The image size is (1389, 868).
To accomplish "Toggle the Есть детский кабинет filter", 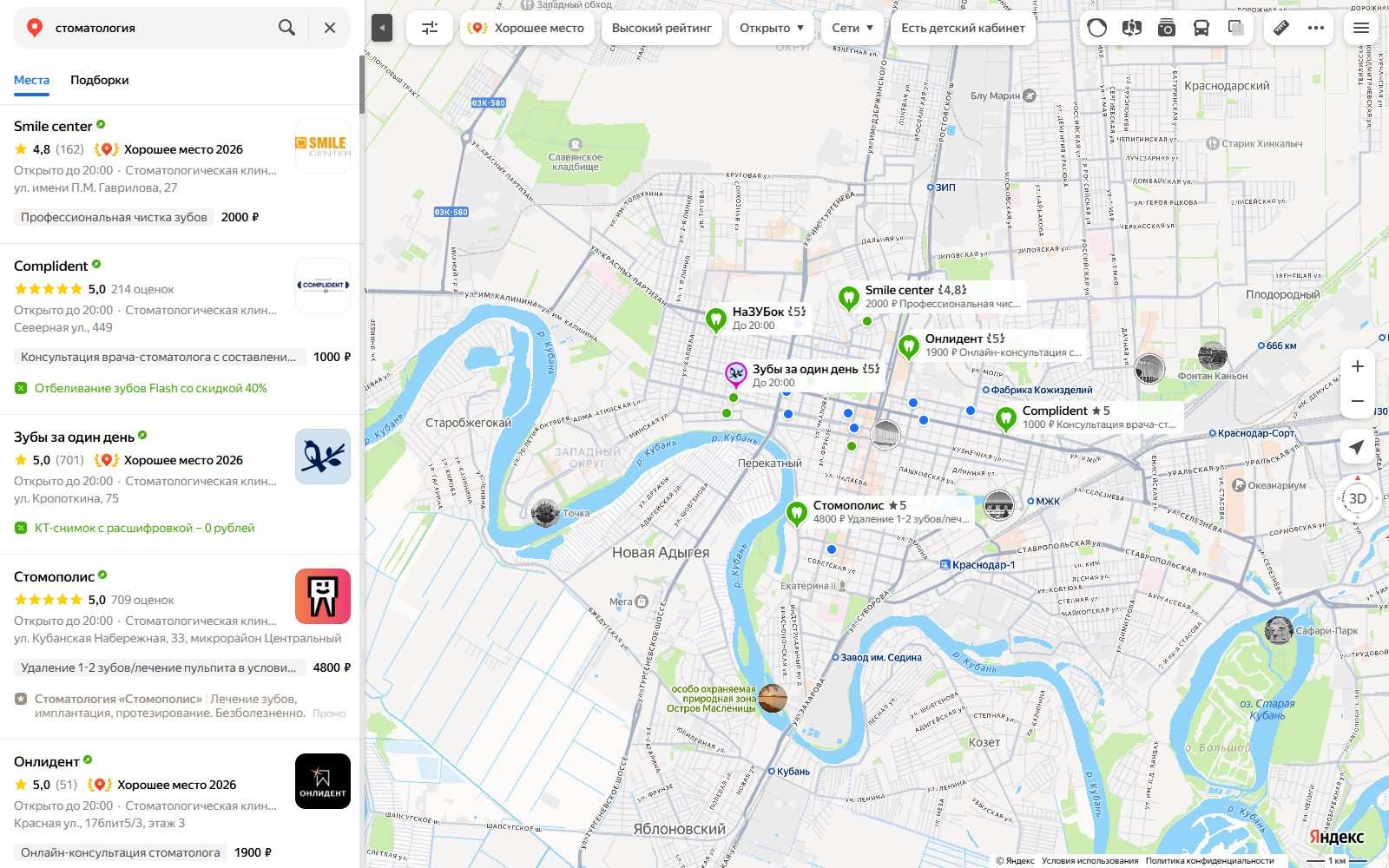I will [963, 28].
